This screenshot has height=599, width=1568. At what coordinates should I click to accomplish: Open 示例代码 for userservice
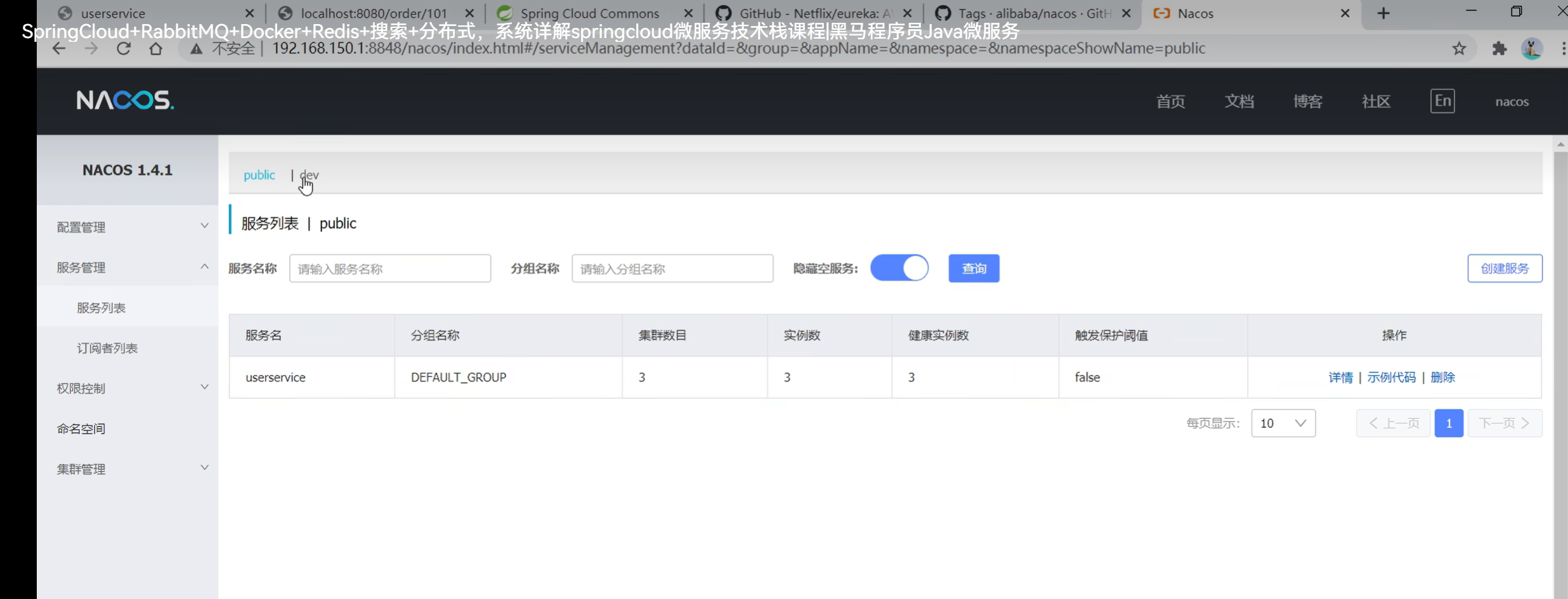coord(1391,377)
